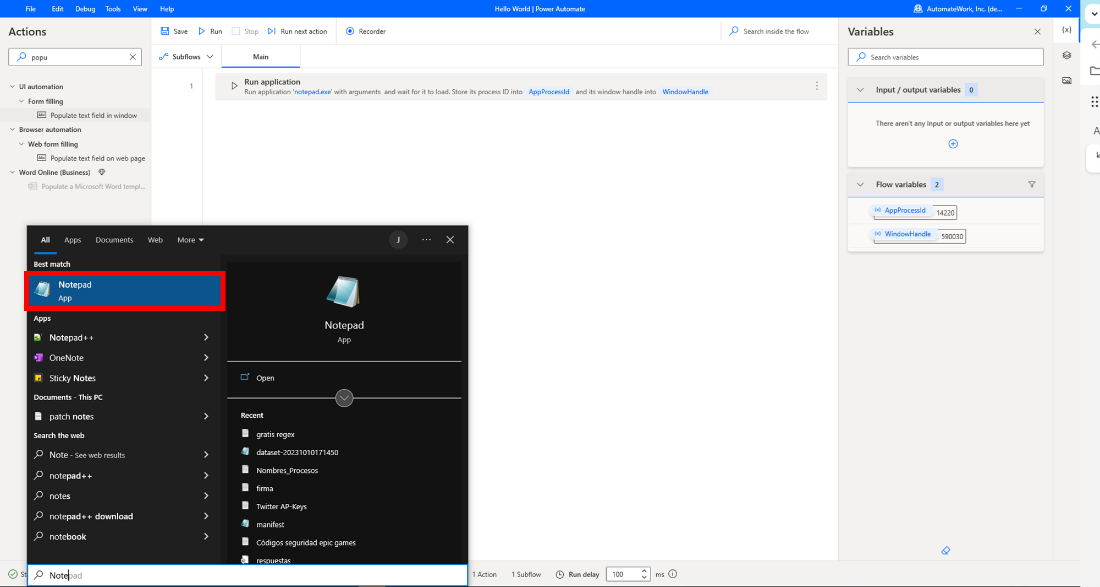Open the Tools menu
Viewport: 1100px width, 587px height.
[x=113, y=9]
